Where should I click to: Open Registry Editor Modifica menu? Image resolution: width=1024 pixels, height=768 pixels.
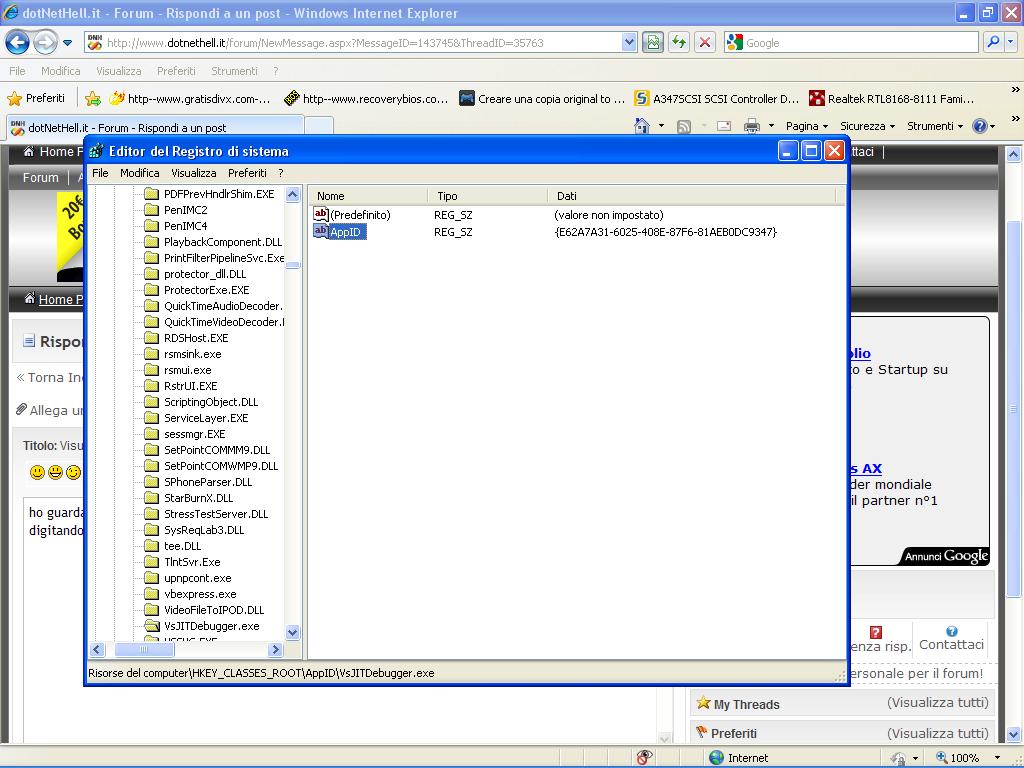(x=140, y=173)
